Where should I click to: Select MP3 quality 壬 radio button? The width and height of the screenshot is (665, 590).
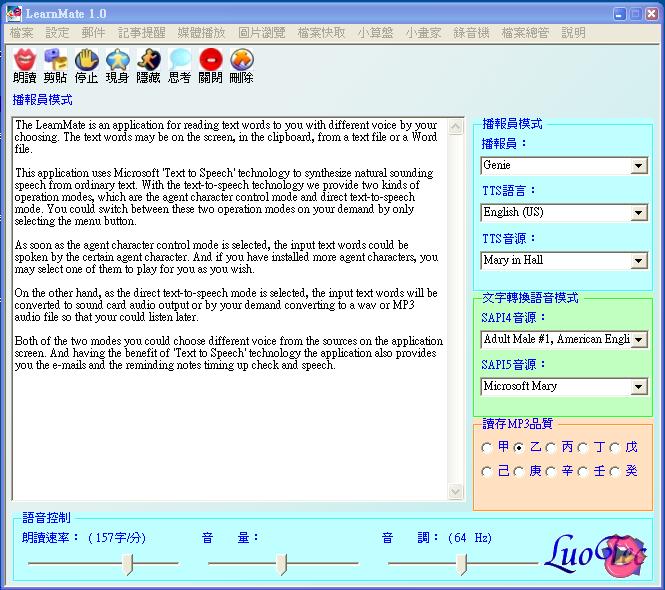(x=583, y=472)
